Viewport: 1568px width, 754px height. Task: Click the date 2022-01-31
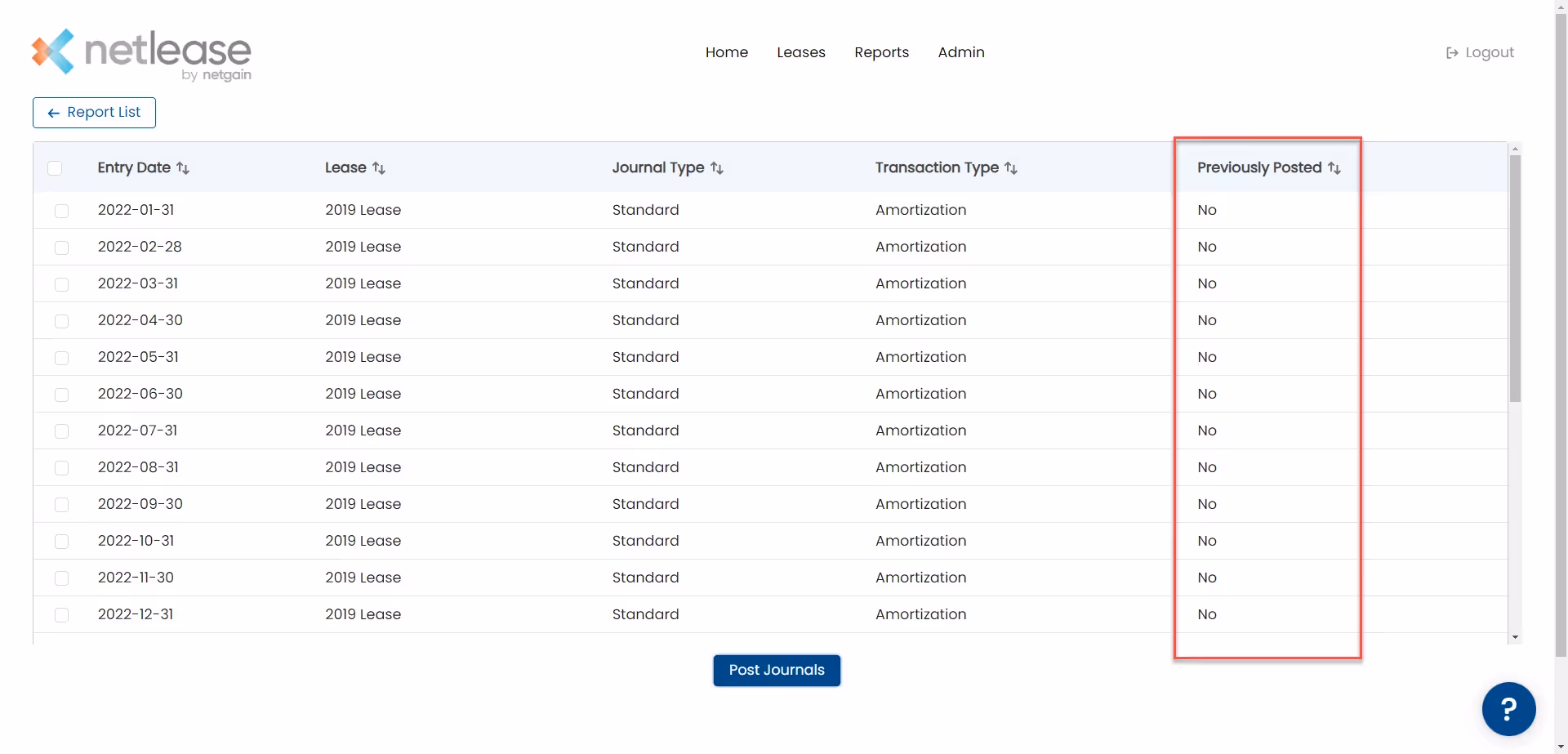(x=136, y=210)
